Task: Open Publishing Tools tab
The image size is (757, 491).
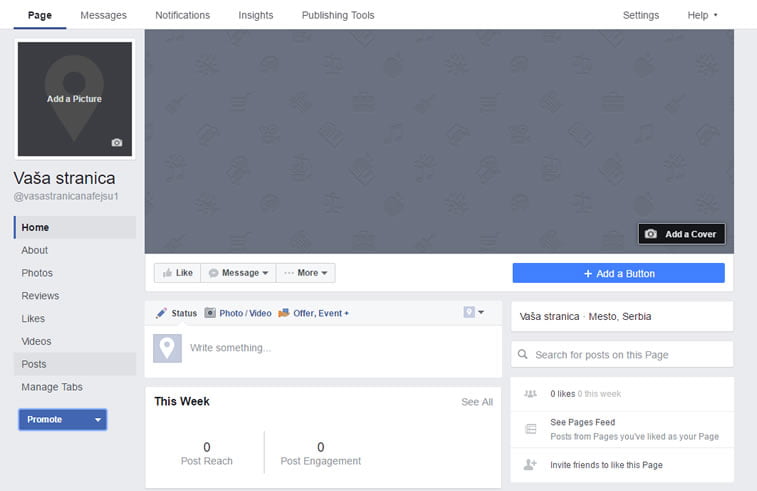Action: click(338, 15)
